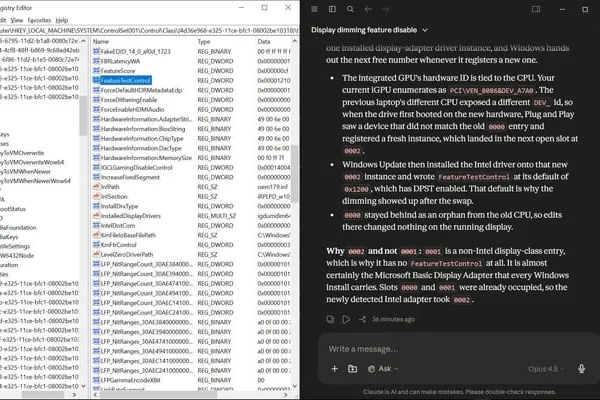Maximize the Registry Editor window

264,8
